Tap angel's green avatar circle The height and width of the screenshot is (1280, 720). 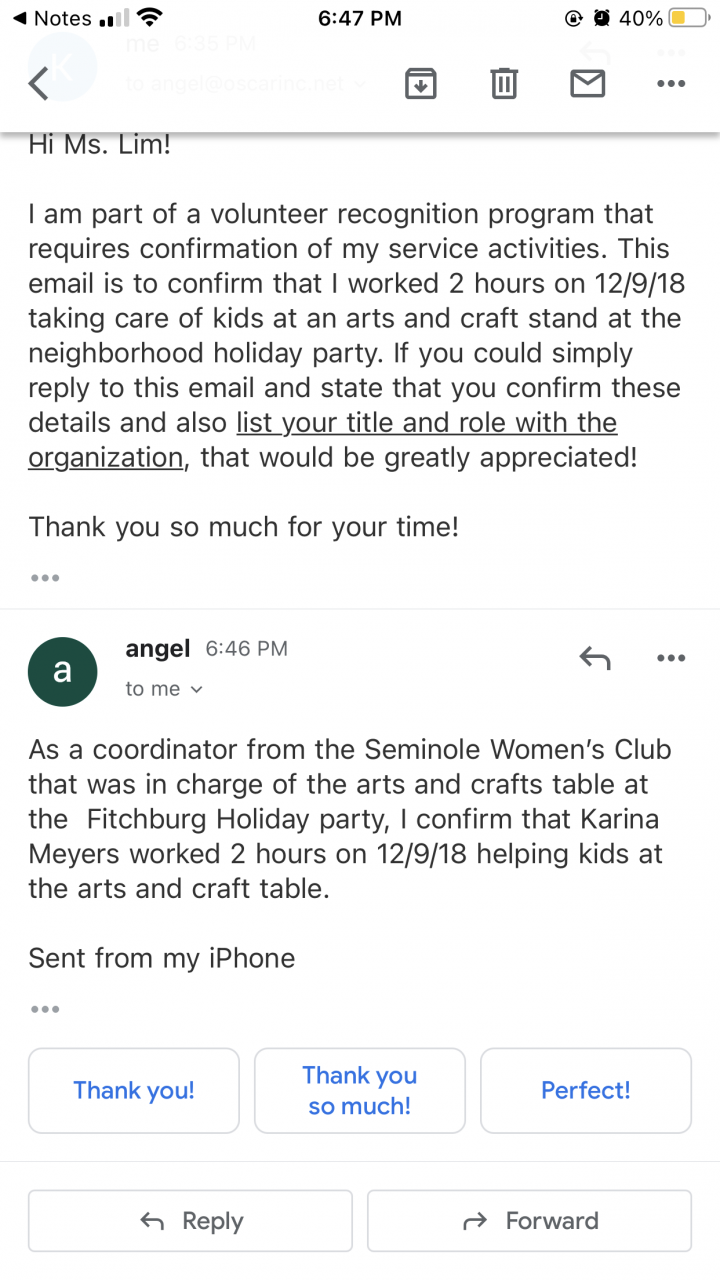coord(62,672)
